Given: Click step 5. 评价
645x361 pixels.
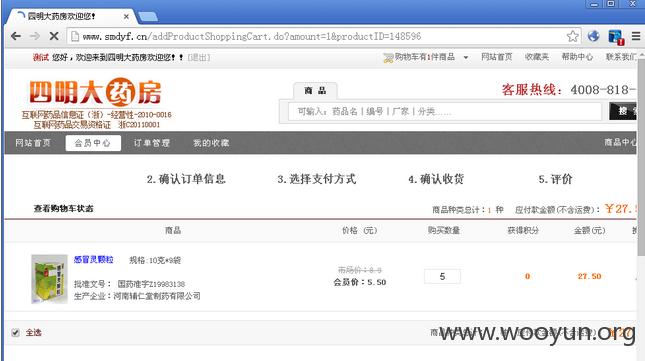Looking at the screenshot, I should tap(555, 179).
